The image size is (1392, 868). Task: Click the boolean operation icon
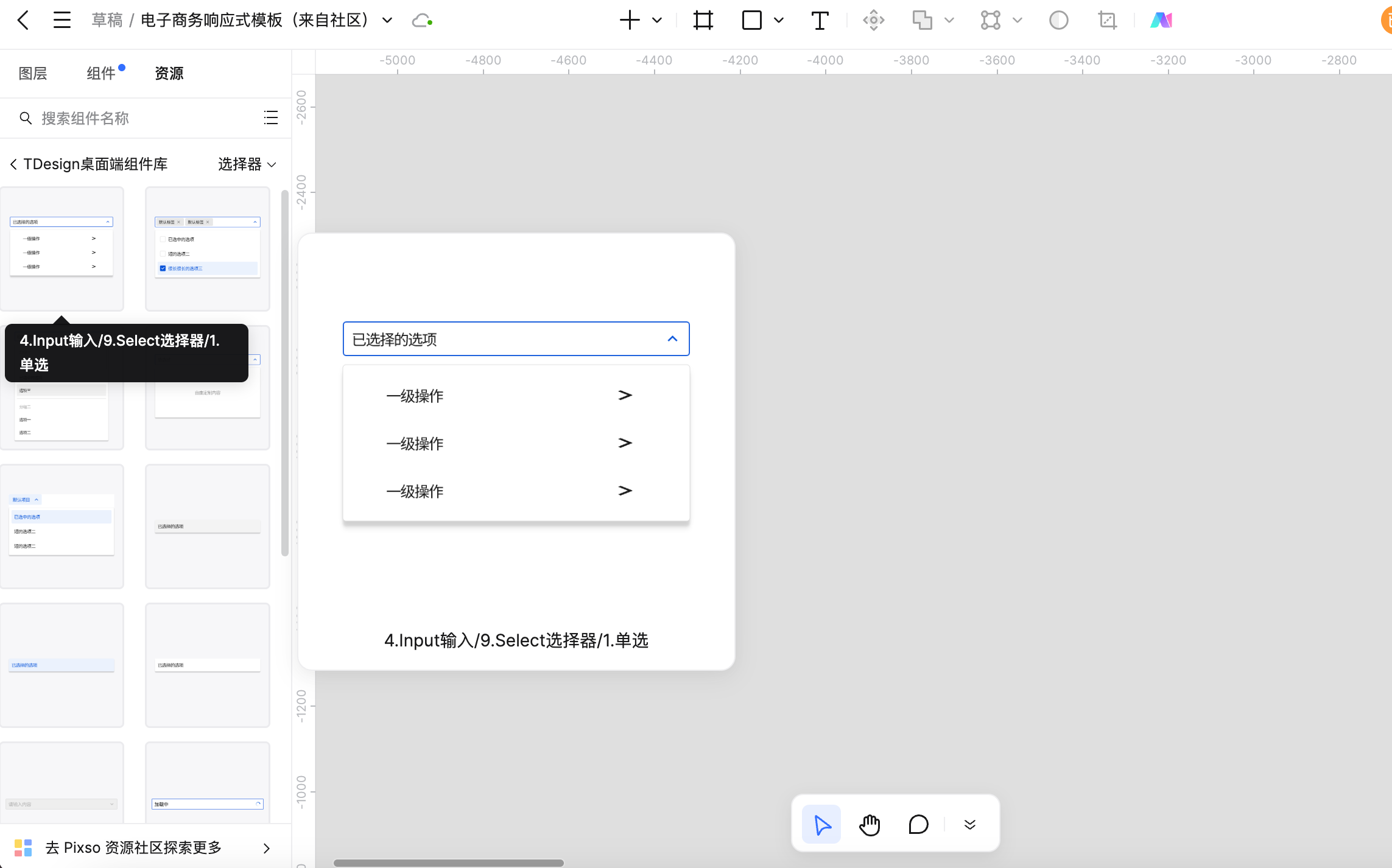click(923, 20)
